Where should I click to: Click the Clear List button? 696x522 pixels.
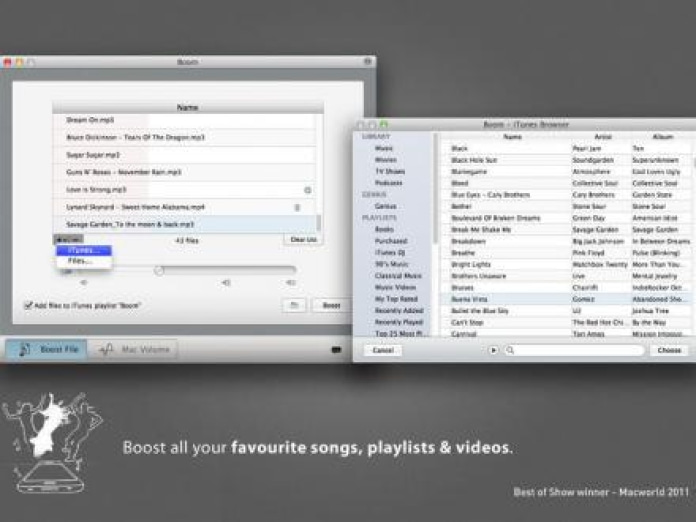[303, 240]
